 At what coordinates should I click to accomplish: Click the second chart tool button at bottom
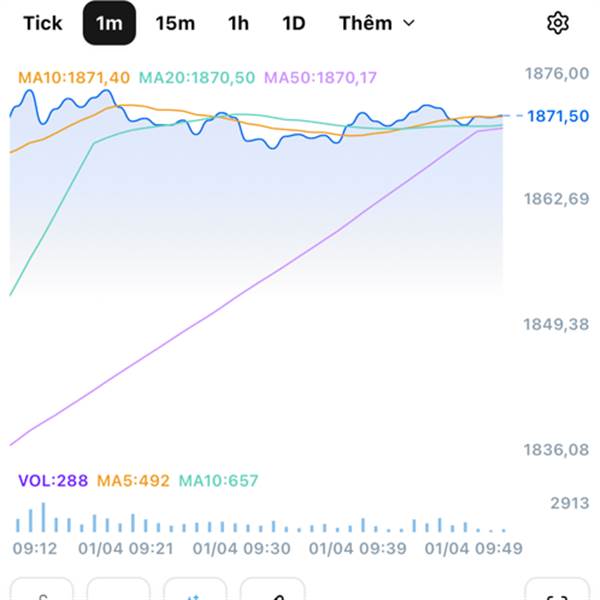click(x=118, y=592)
